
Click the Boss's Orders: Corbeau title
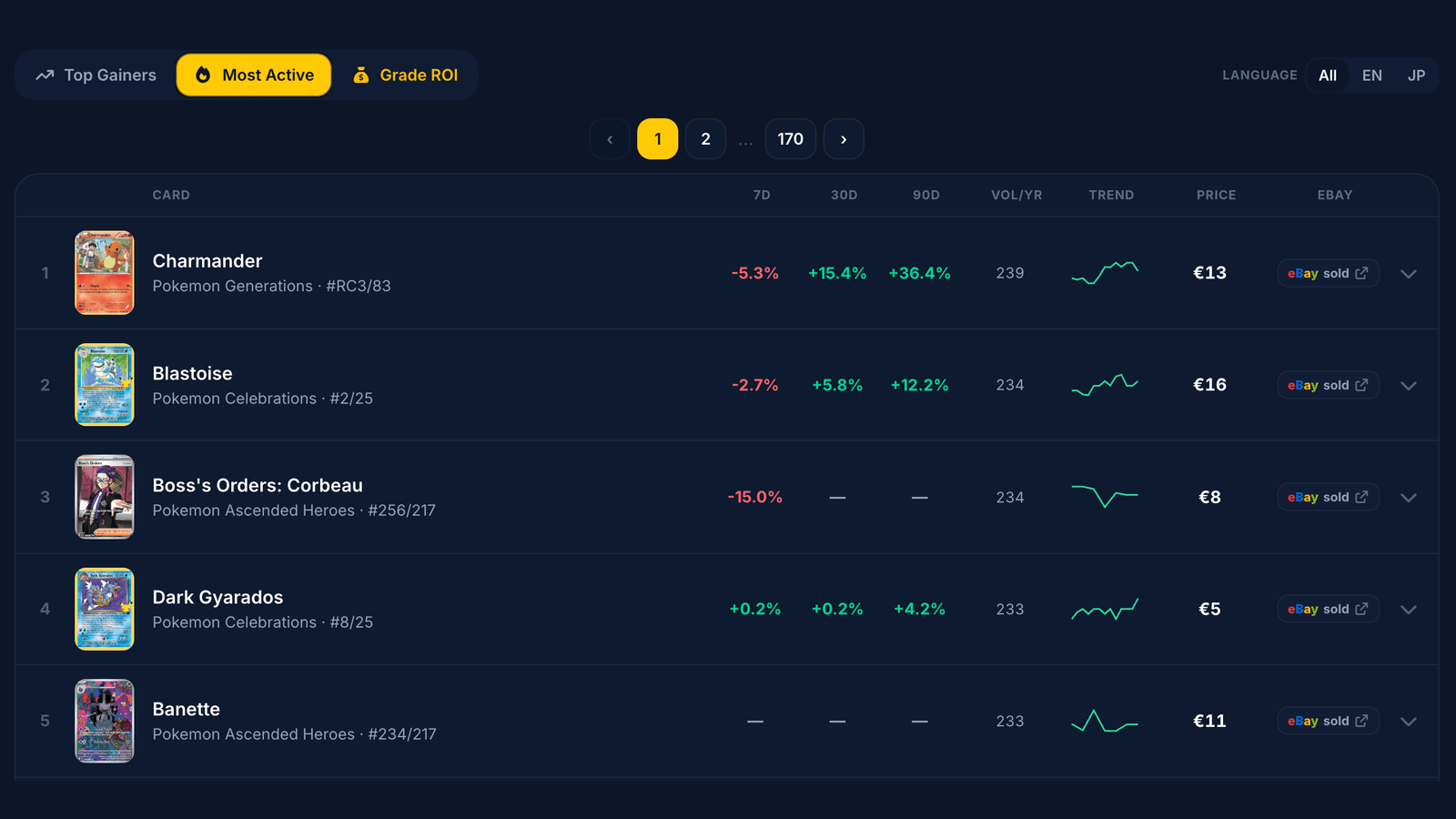(258, 485)
